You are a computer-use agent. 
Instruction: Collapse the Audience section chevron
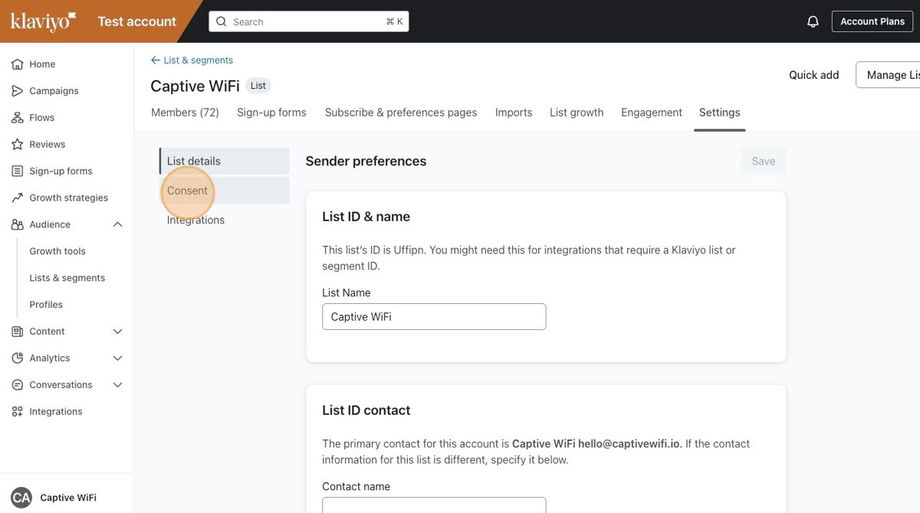[117, 225]
